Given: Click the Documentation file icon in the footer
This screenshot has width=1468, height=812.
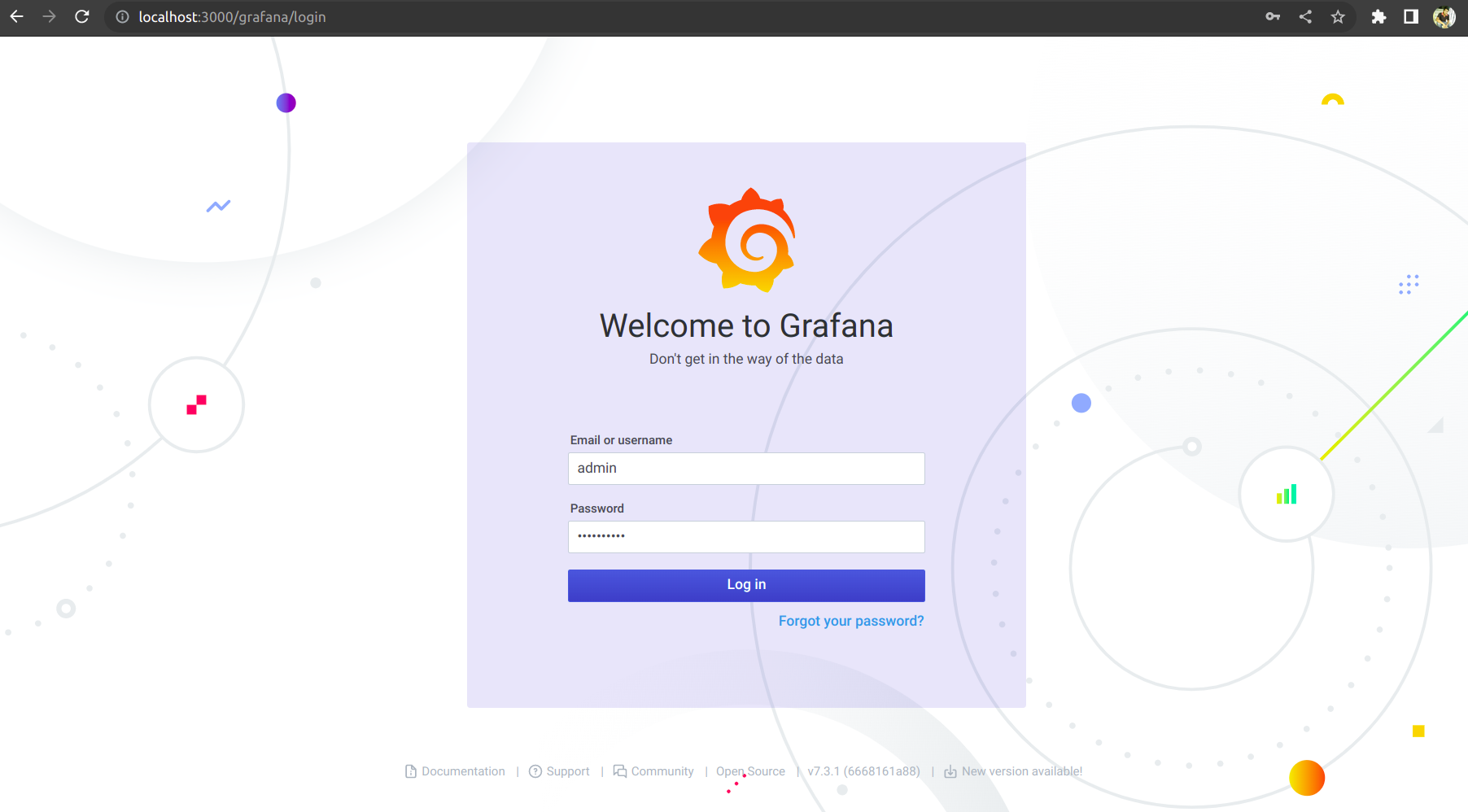Looking at the screenshot, I should tap(411, 771).
